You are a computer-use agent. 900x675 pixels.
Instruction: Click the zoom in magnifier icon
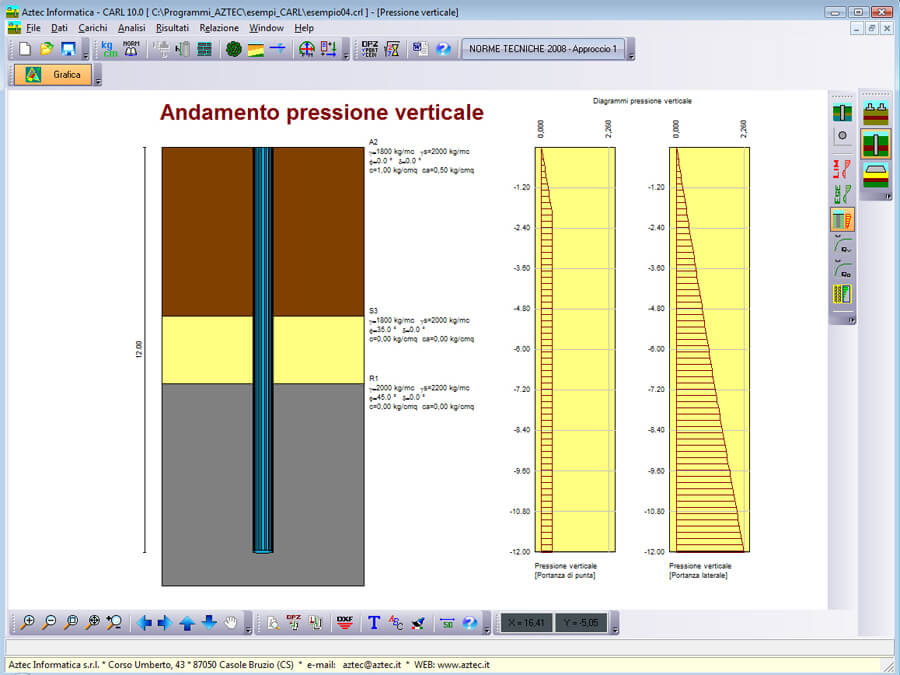coord(28,622)
